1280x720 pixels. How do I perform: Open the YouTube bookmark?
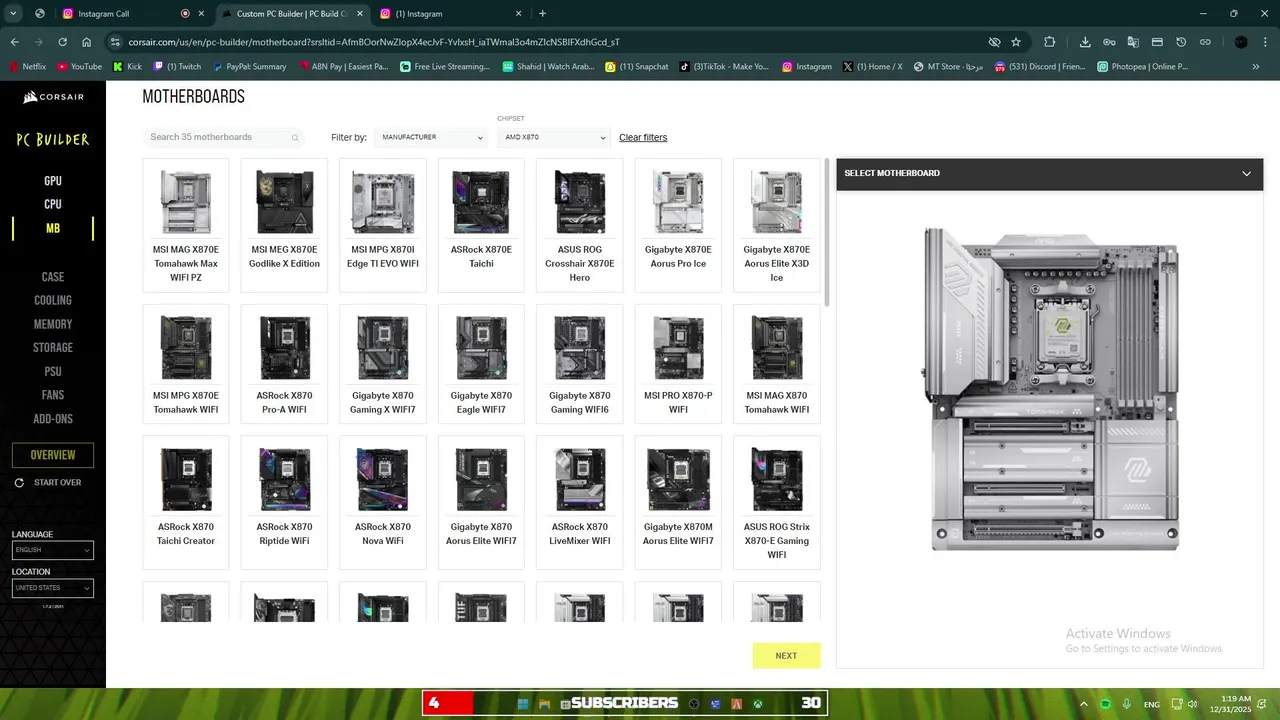pyautogui.click(x=80, y=67)
